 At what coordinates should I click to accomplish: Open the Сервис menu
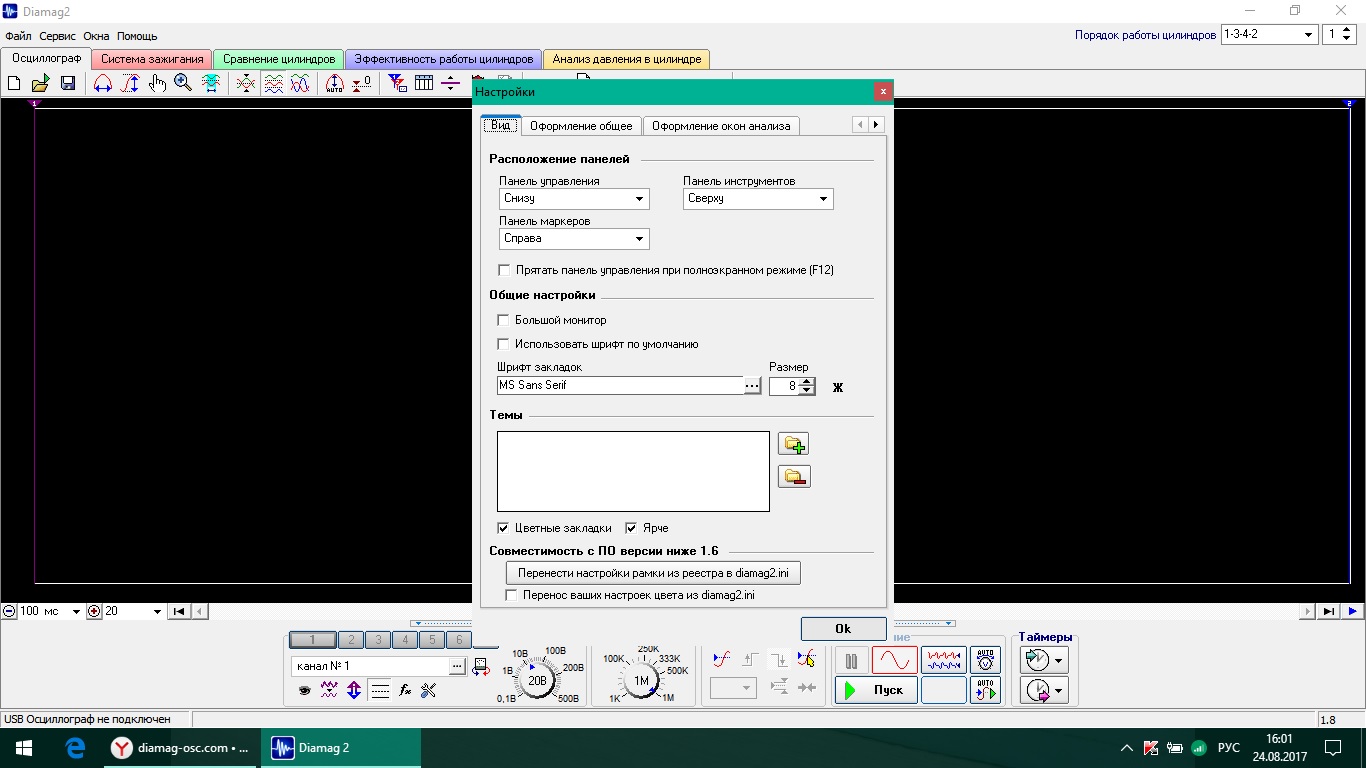[58, 36]
